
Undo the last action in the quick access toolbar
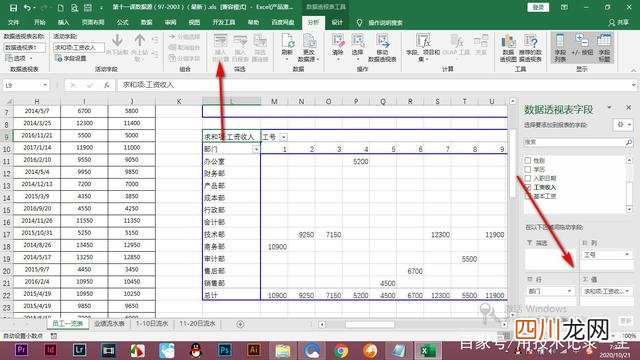(x=27, y=8)
